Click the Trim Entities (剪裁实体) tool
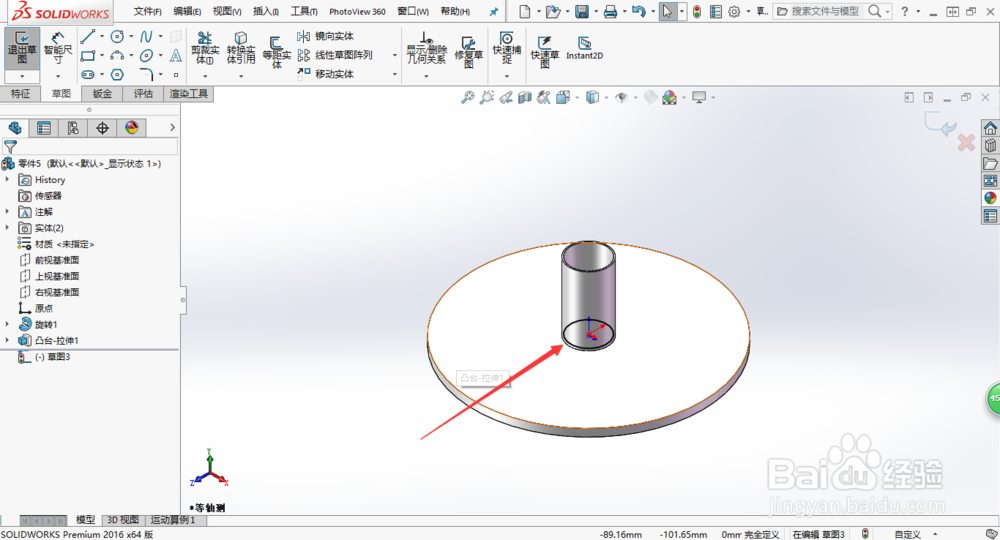The height and width of the screenshot is (540, 1000). [205, 48]
